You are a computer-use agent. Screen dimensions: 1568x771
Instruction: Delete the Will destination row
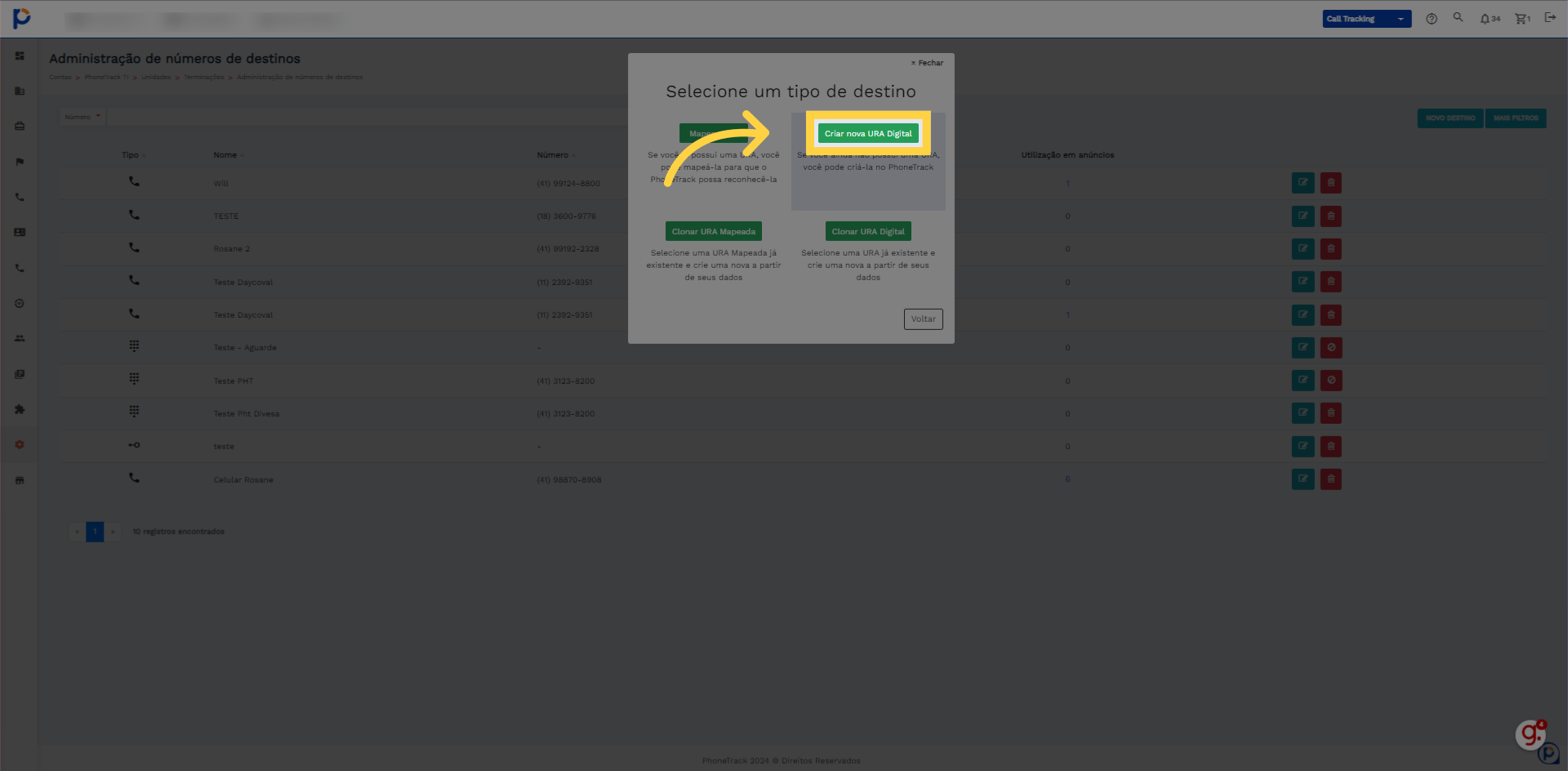click(x=1330, y=183)
